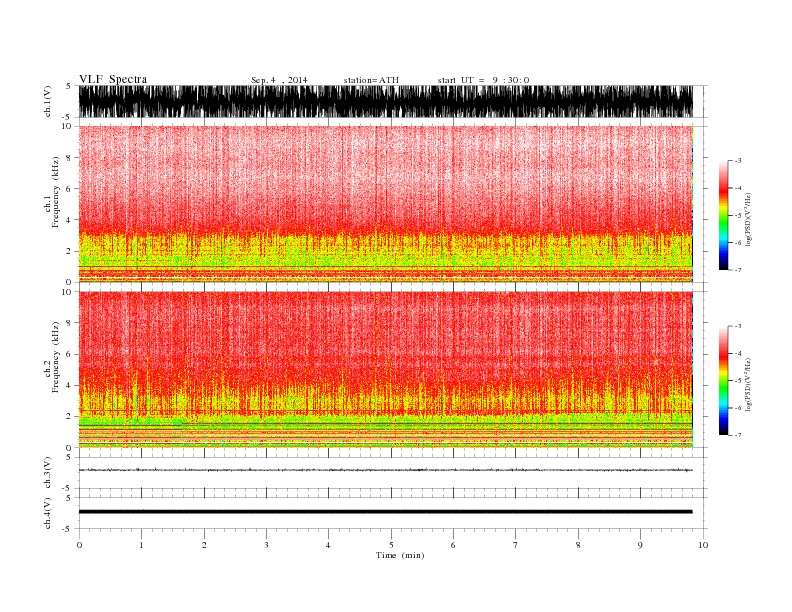
Task: Click the log(PSD) label beside ch.1 color bar
Action: [748, 219]
